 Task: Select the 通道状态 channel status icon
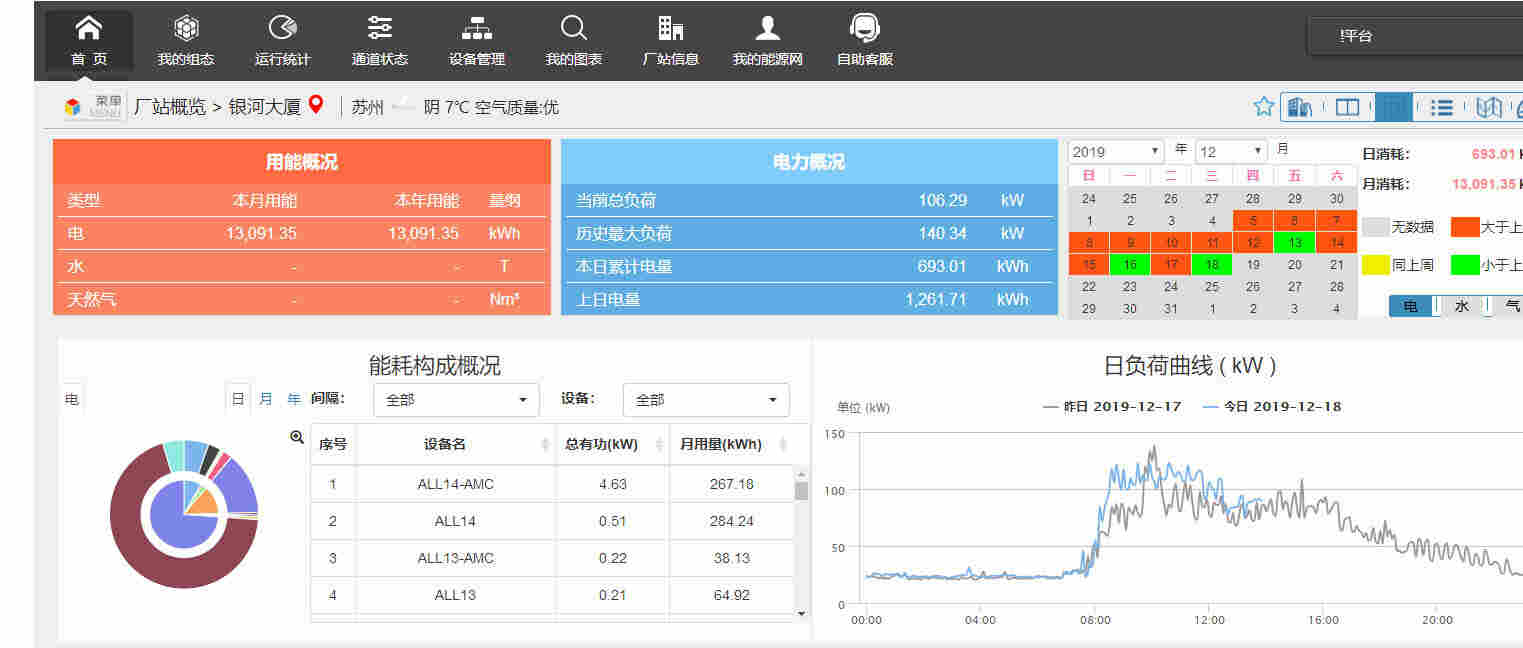(378, 40)
